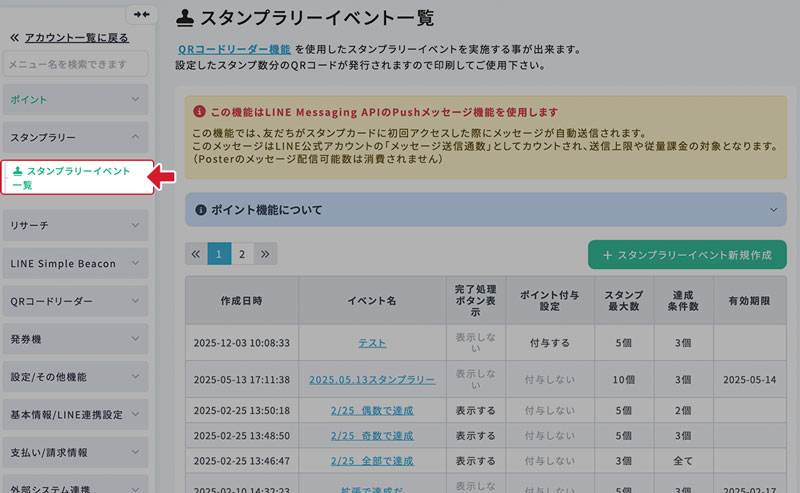Expand the ポイント機能について panel

(486, 210)
